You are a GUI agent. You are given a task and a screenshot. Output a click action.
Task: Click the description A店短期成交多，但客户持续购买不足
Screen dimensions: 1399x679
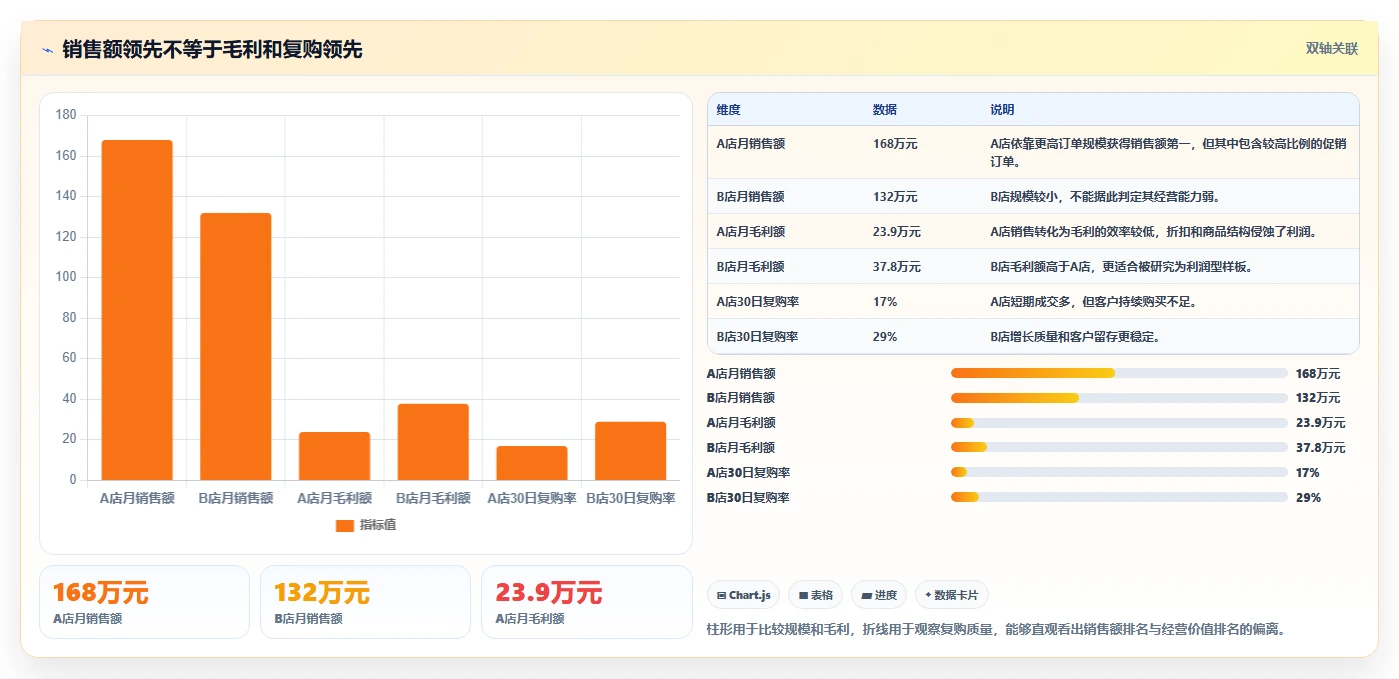pyautogui.click(x=1093, y=302)
